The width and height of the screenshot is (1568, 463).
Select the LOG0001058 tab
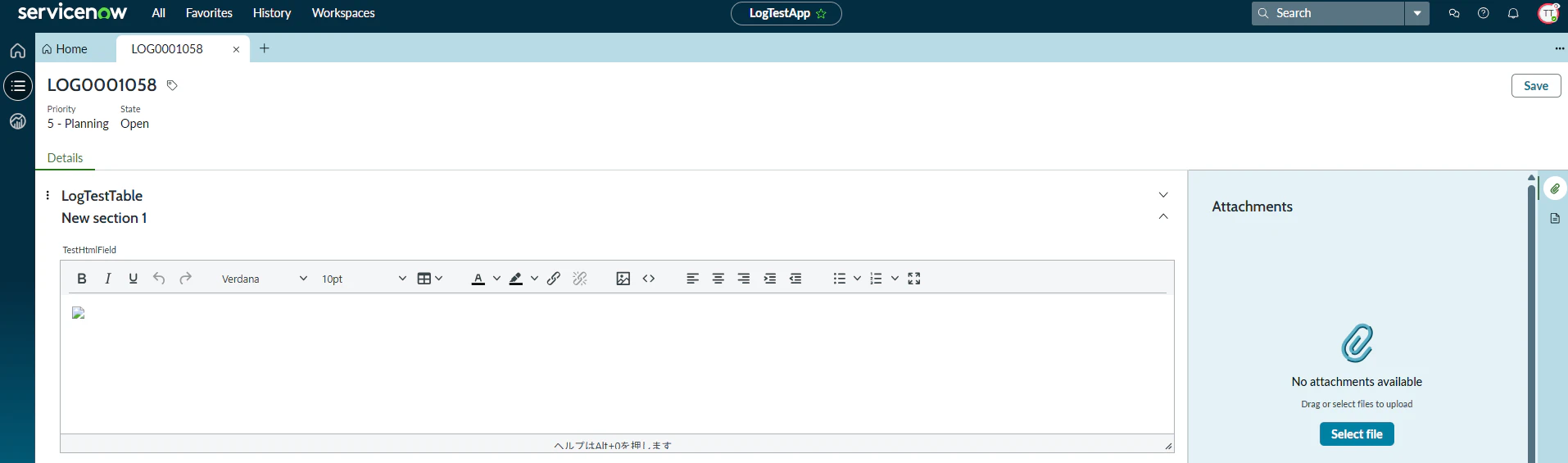click(167, 49)
